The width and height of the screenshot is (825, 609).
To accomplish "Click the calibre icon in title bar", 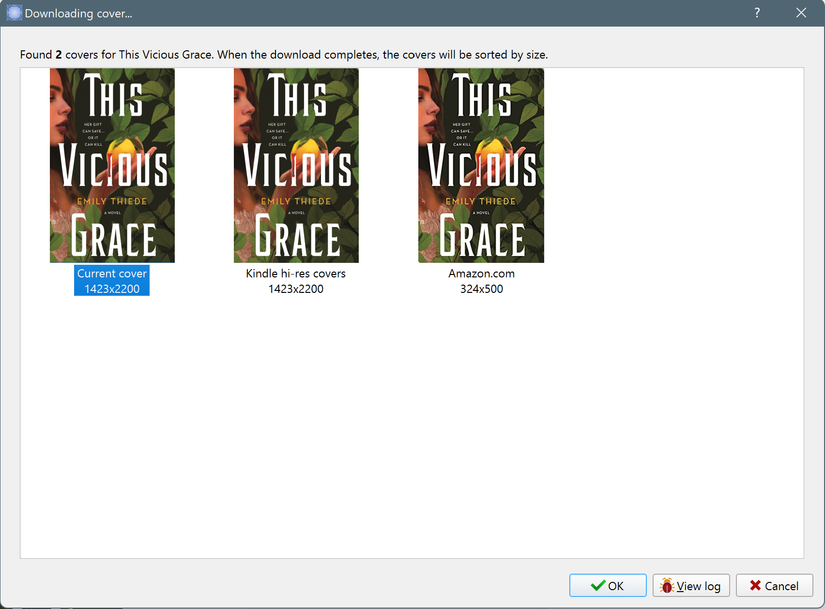I will click(x=14, y=13).
